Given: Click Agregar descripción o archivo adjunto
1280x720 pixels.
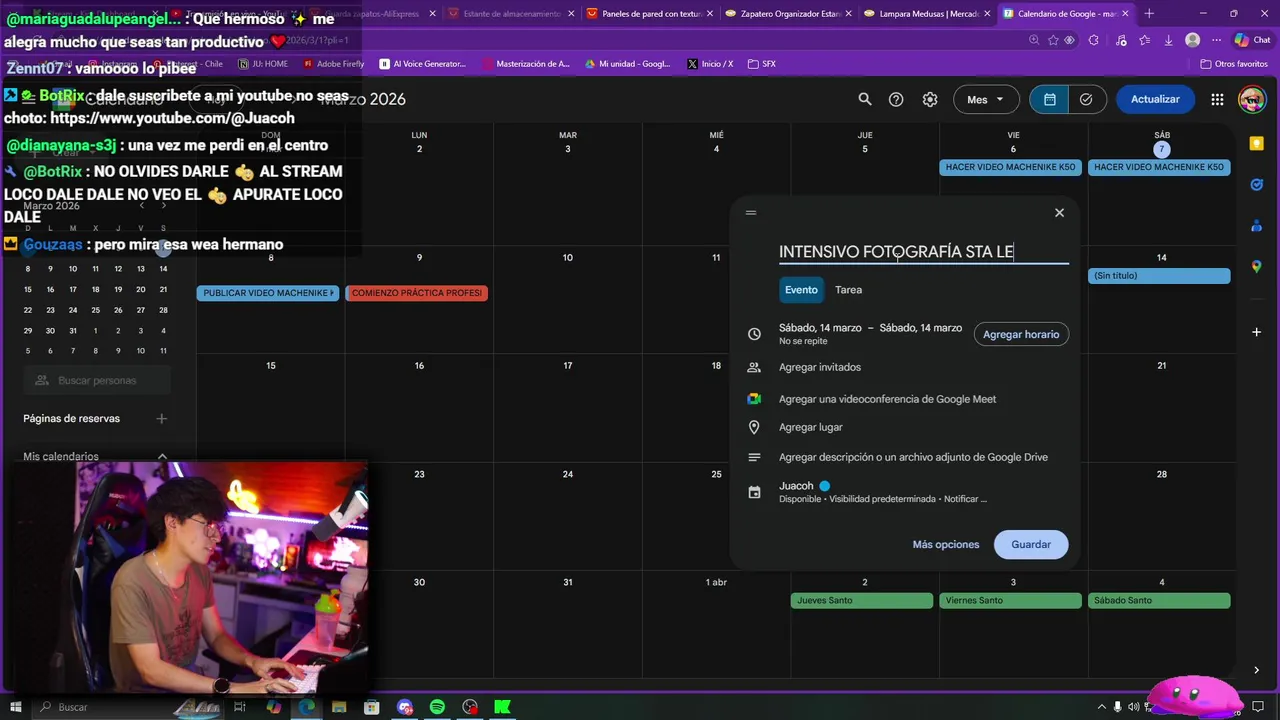Looking at the screenshot, I should coord(913,457).
